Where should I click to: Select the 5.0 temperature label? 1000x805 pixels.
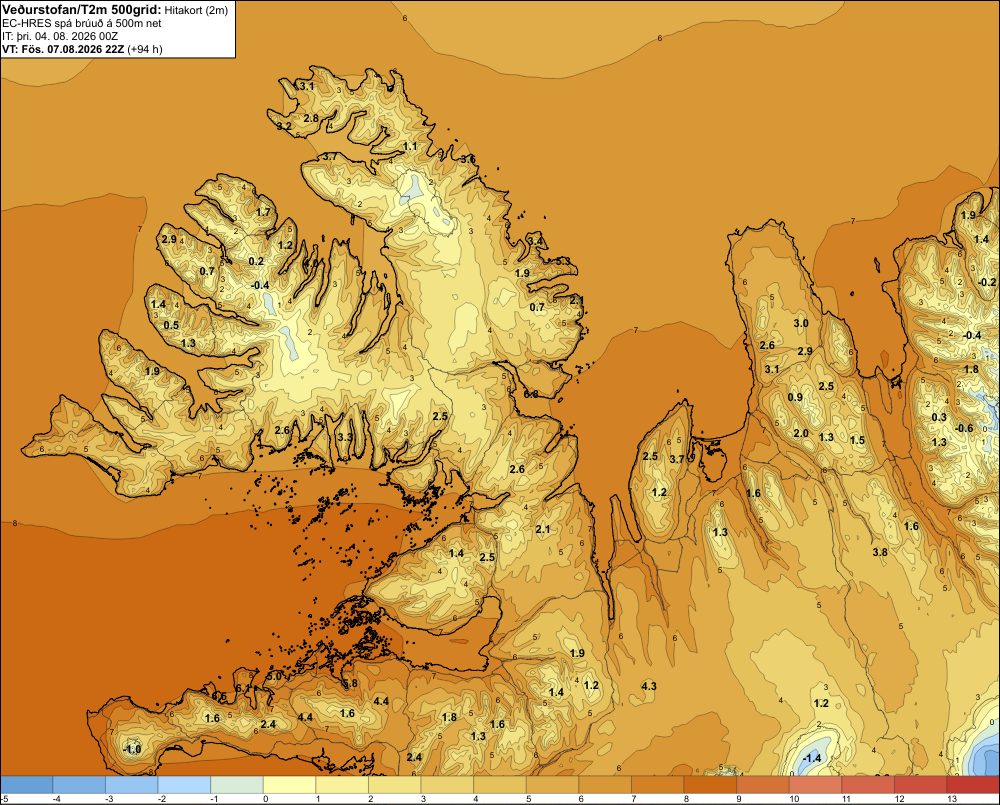[274, 676]
